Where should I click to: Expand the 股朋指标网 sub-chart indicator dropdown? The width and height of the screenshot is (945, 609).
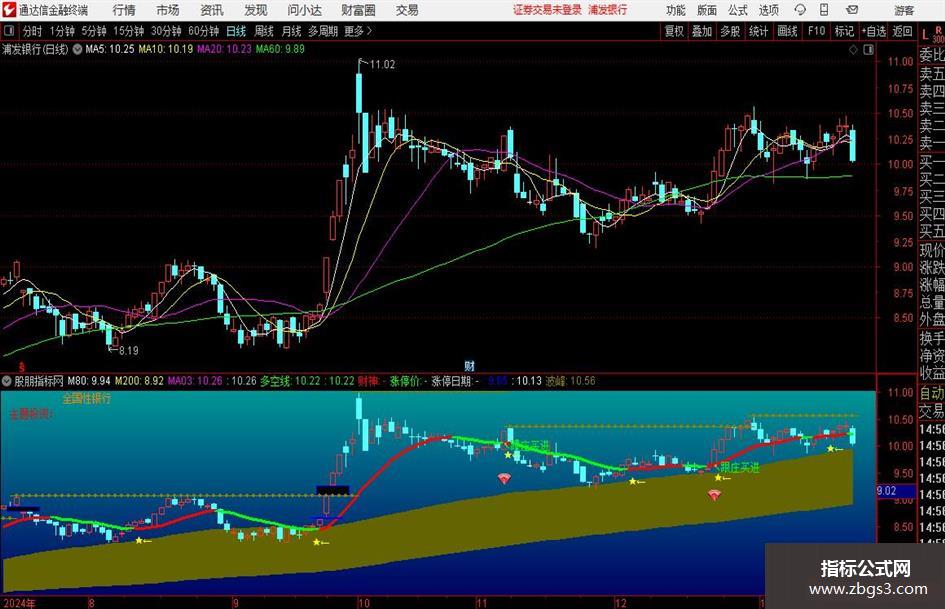tap(7, 381)
